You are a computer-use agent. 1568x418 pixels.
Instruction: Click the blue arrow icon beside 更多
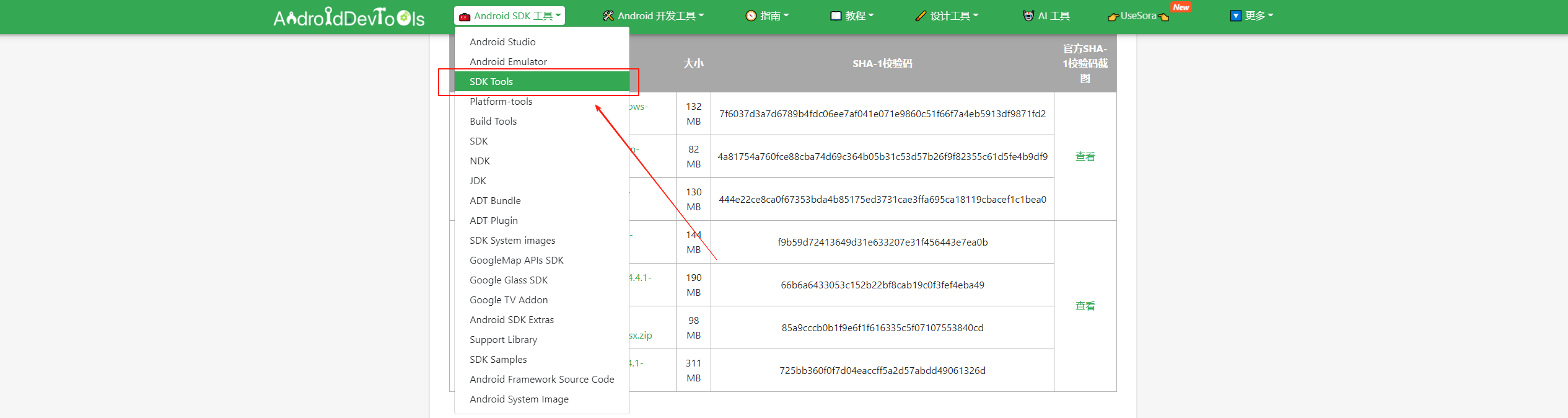click(1235, 16)
